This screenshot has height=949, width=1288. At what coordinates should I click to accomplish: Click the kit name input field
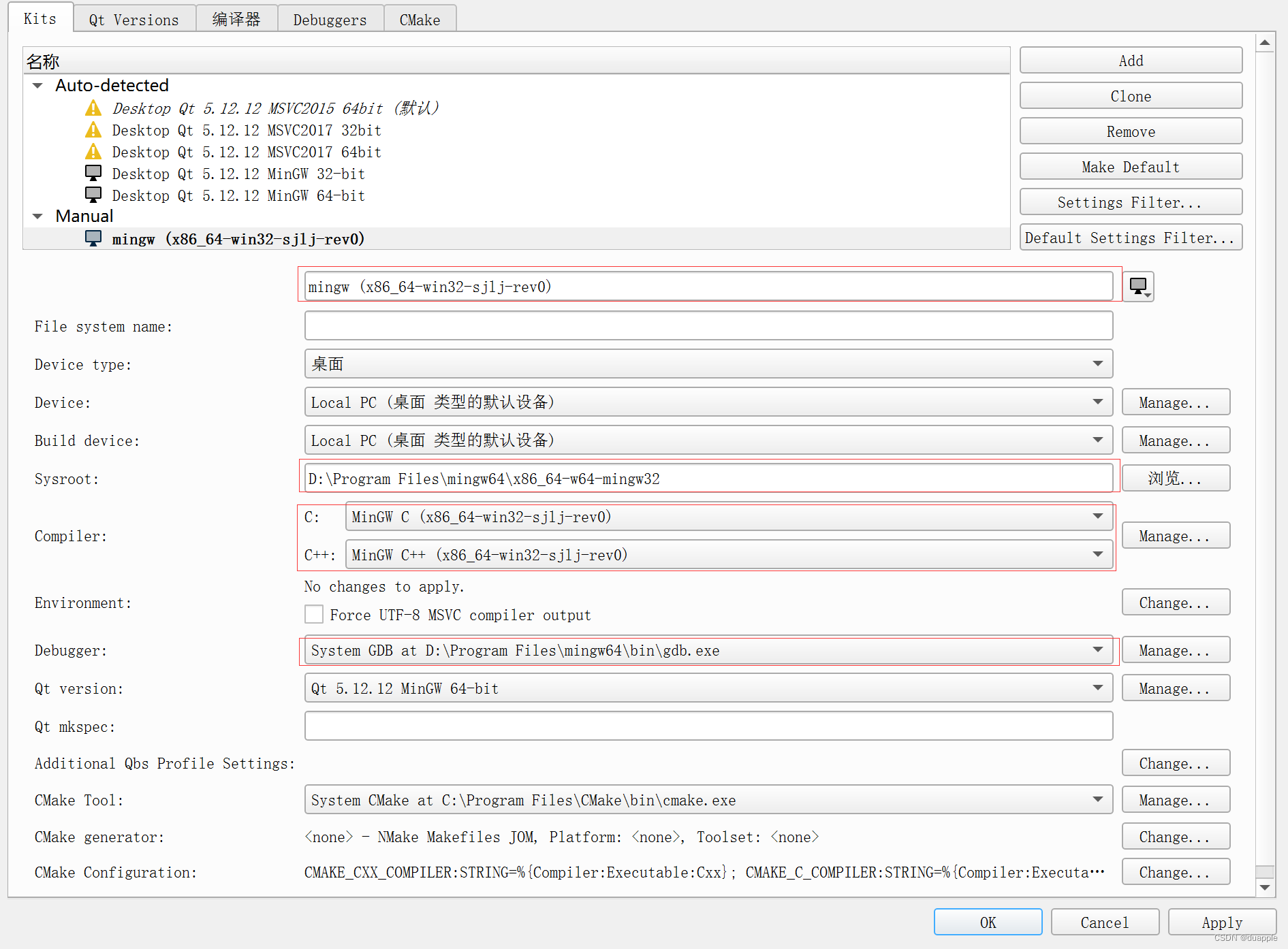708,287
